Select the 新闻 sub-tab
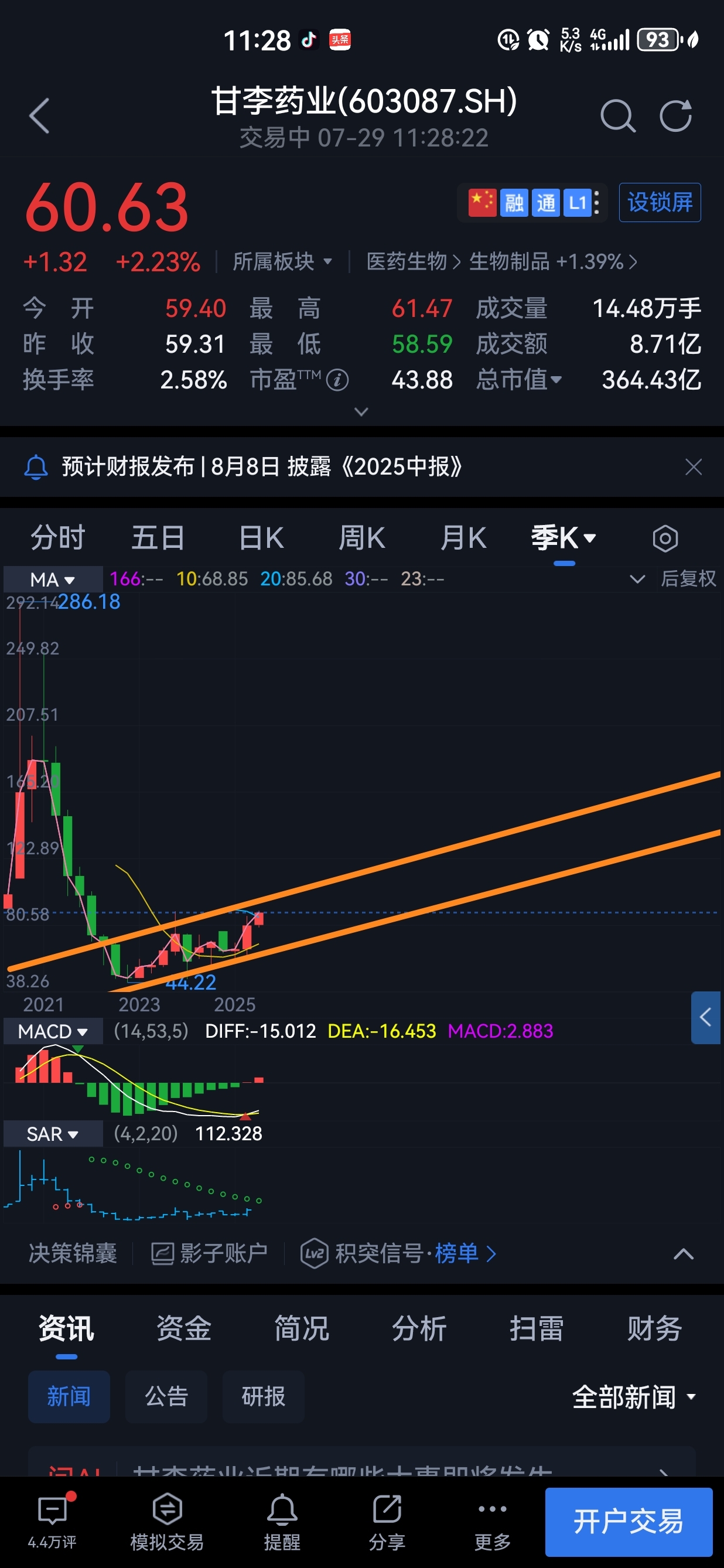Viewport: 724px width, 1568px height. 69,1396
